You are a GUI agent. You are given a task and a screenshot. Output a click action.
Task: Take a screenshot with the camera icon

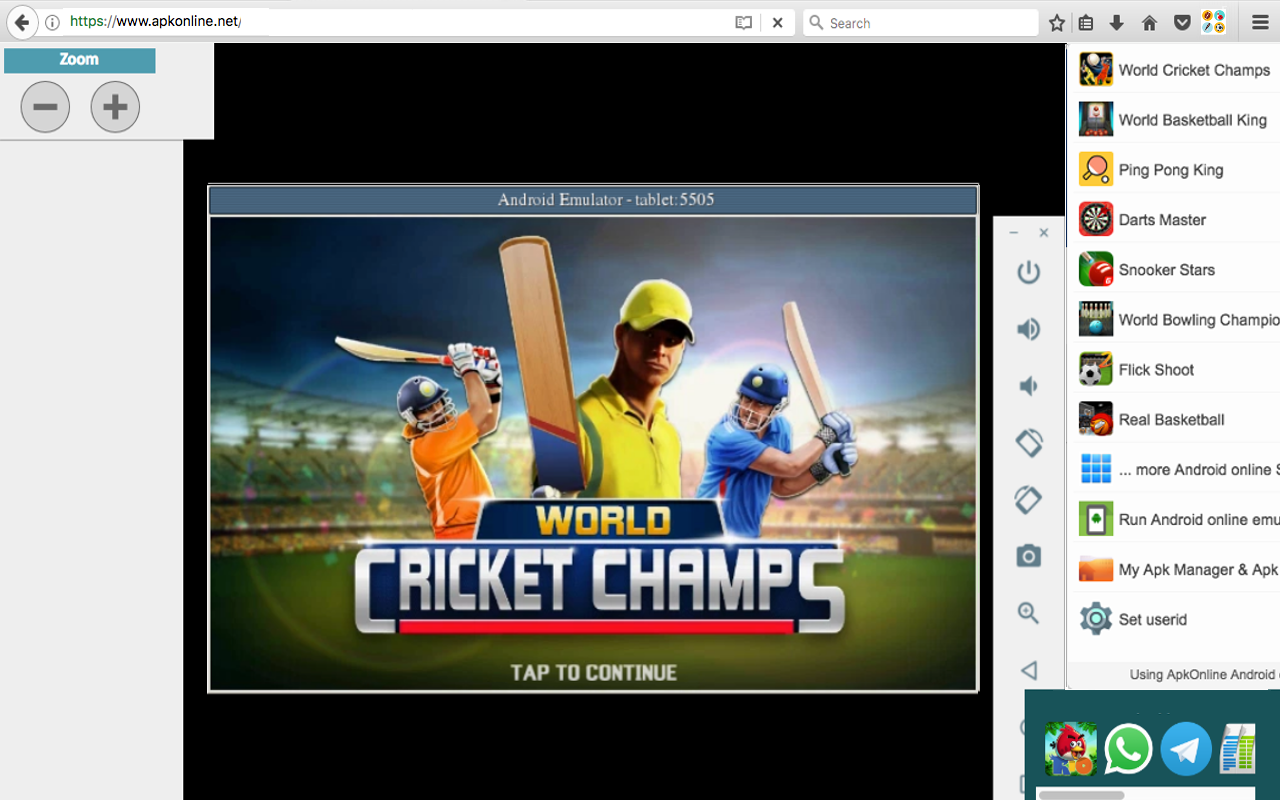pos(1028,556)
